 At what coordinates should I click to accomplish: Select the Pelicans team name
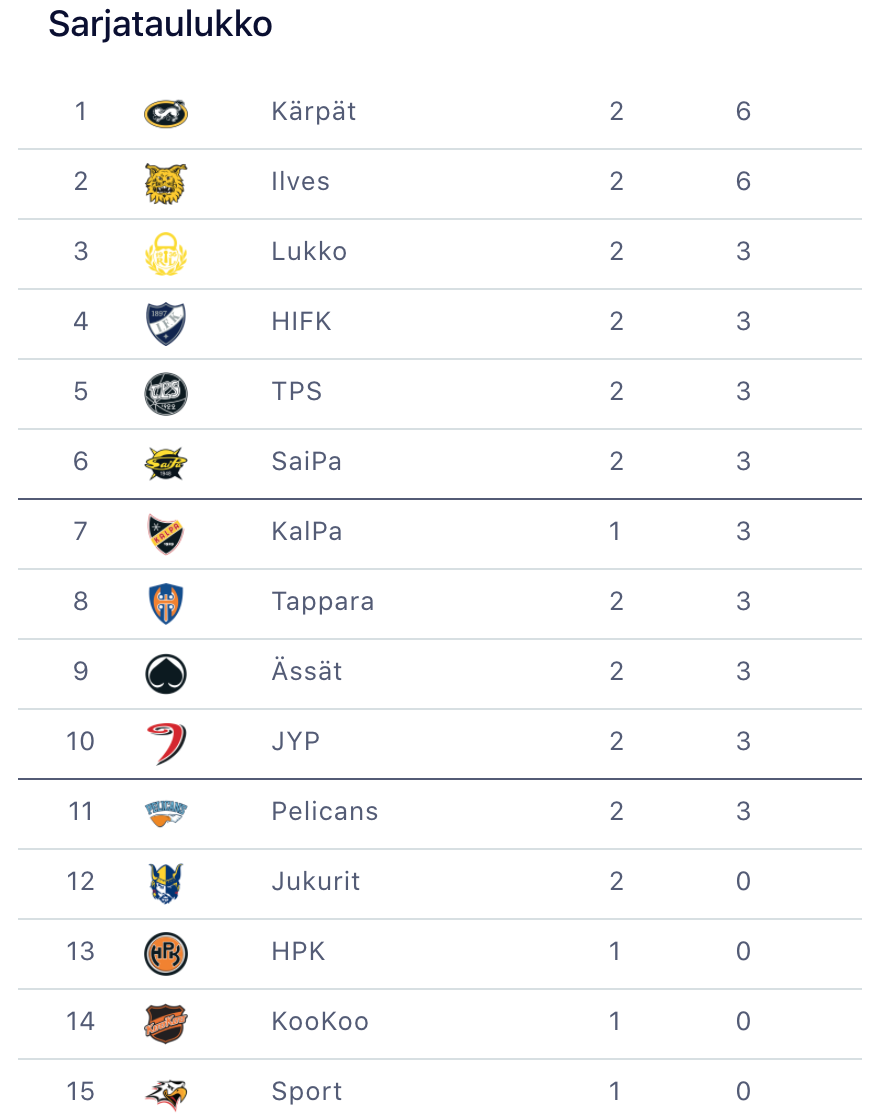[325, 811]
